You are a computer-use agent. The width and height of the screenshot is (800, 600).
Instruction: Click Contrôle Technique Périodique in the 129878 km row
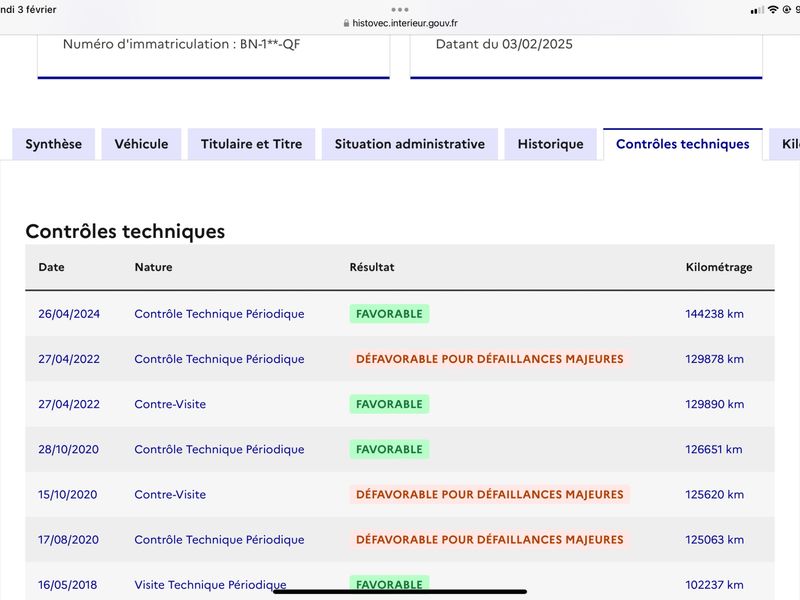(219, 359)
